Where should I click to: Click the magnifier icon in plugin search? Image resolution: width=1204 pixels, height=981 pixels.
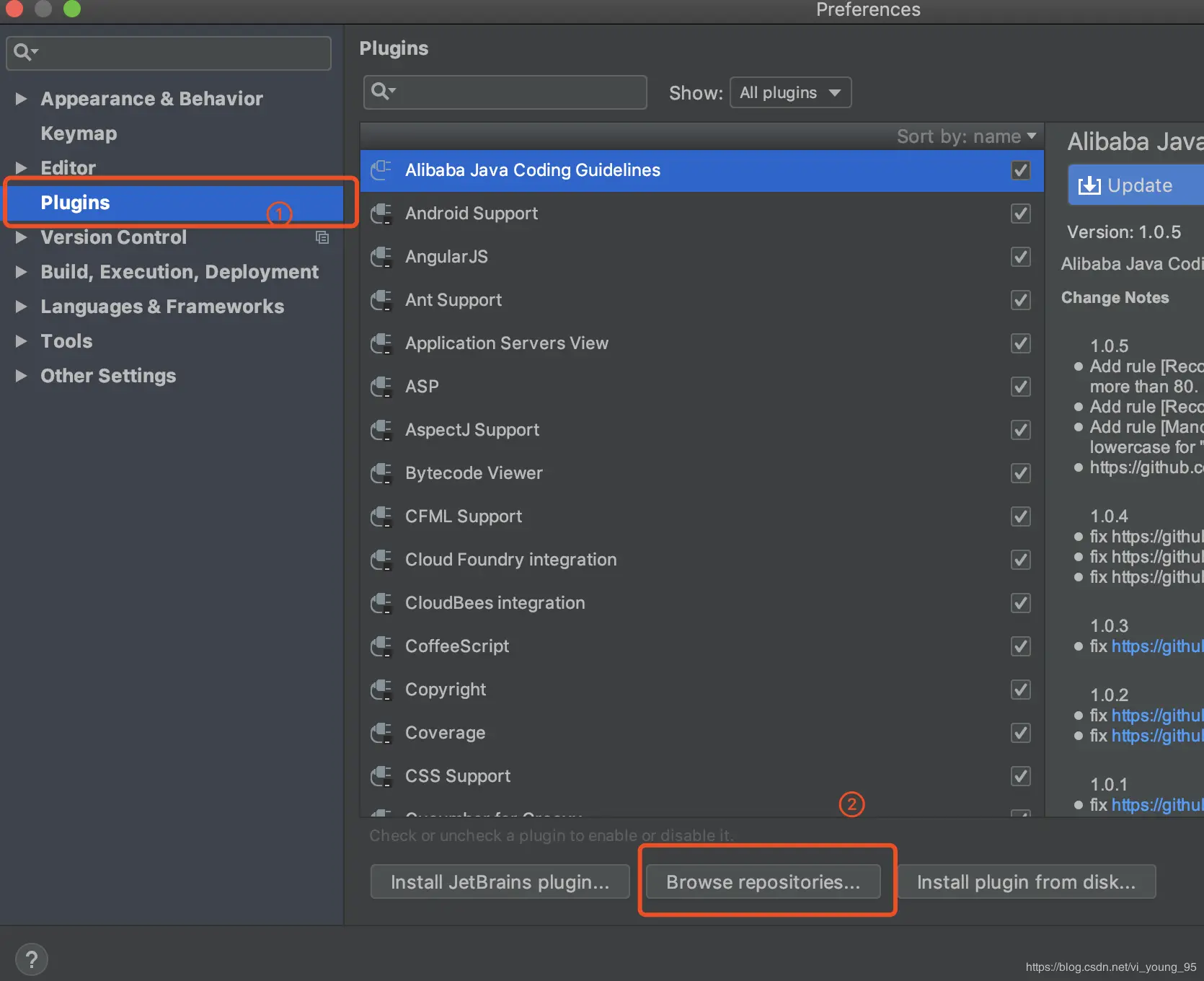pyautogui.click(x=382, y=92)
